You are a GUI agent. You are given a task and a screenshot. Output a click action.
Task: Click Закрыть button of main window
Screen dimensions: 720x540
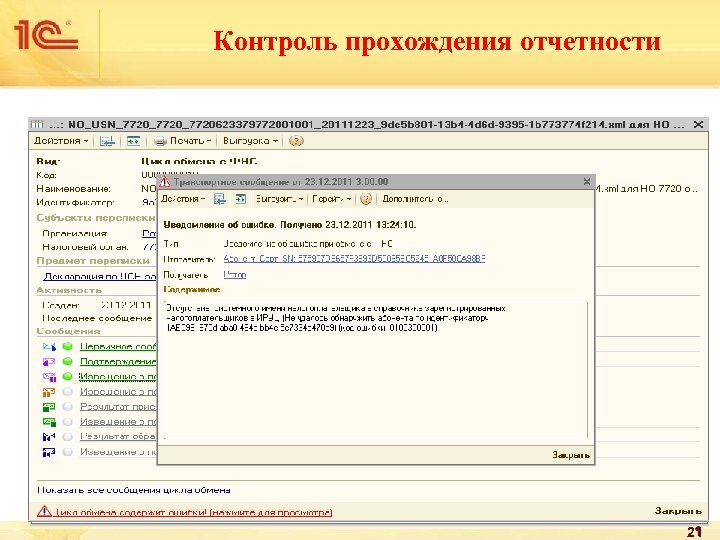pyautogui.click(x=678, y=511)
